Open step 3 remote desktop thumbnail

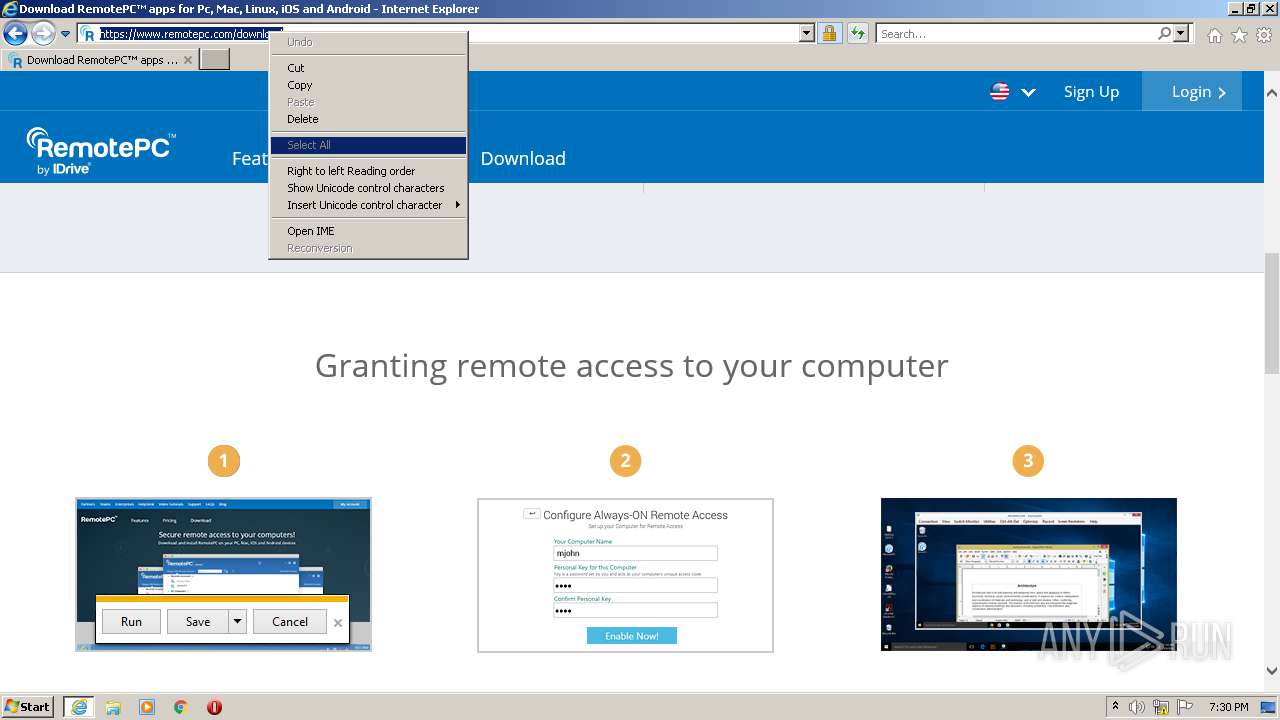1028,574
